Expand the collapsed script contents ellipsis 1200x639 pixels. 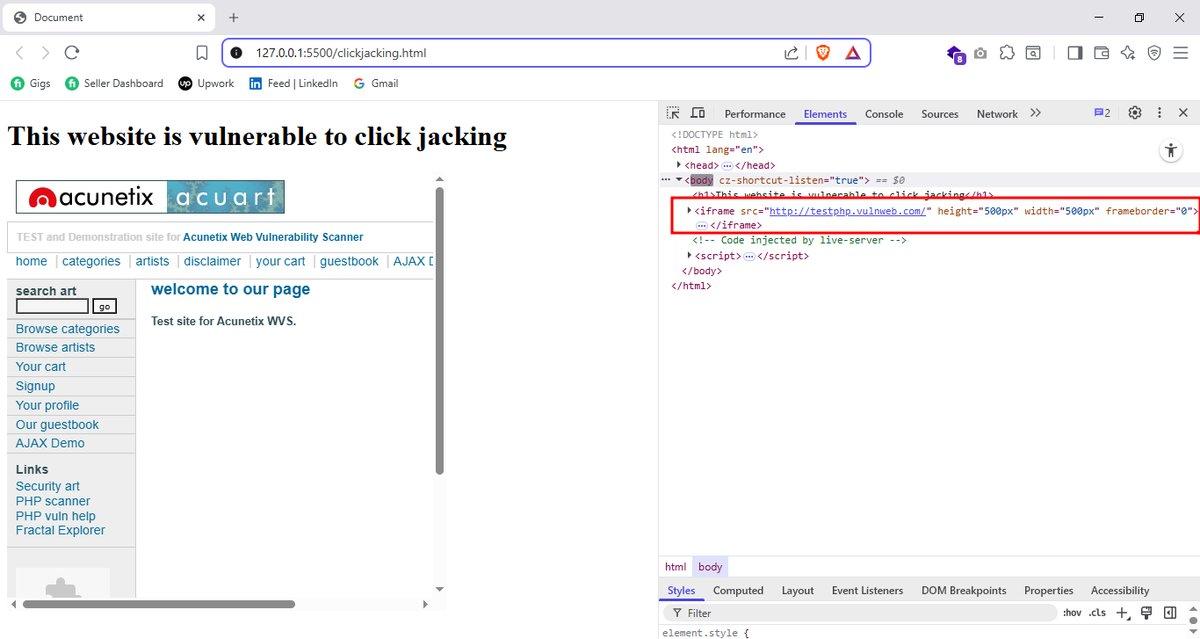click(749, 256)
